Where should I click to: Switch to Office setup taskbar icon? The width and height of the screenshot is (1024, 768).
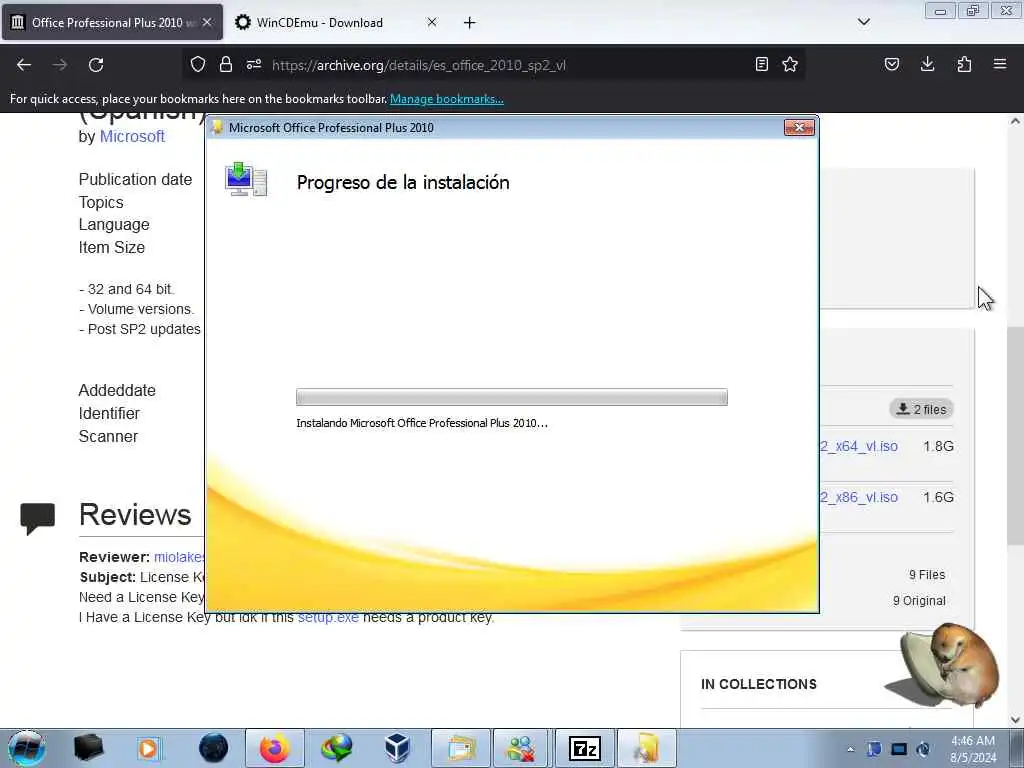pyautogui.click(x=646, y=748)
